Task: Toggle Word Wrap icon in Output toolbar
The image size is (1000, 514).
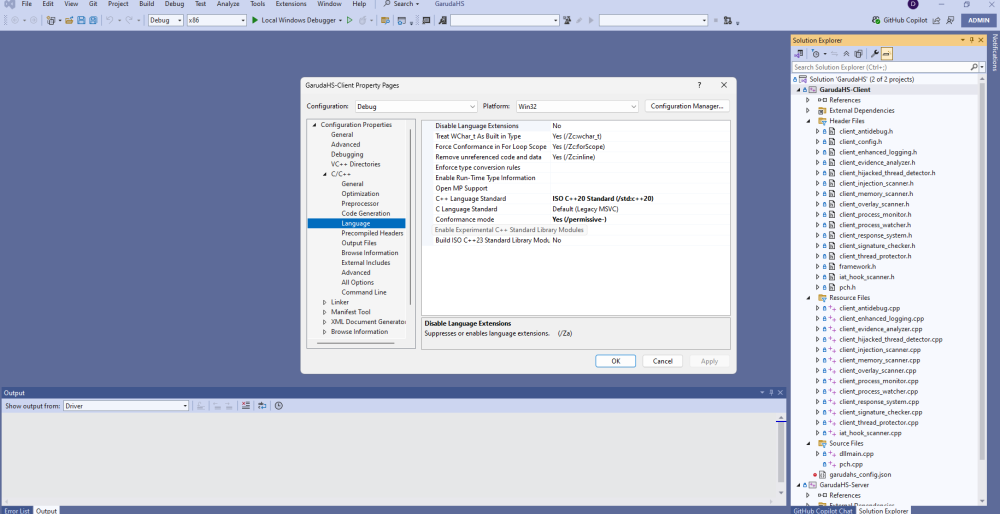Action: [261, 406]
